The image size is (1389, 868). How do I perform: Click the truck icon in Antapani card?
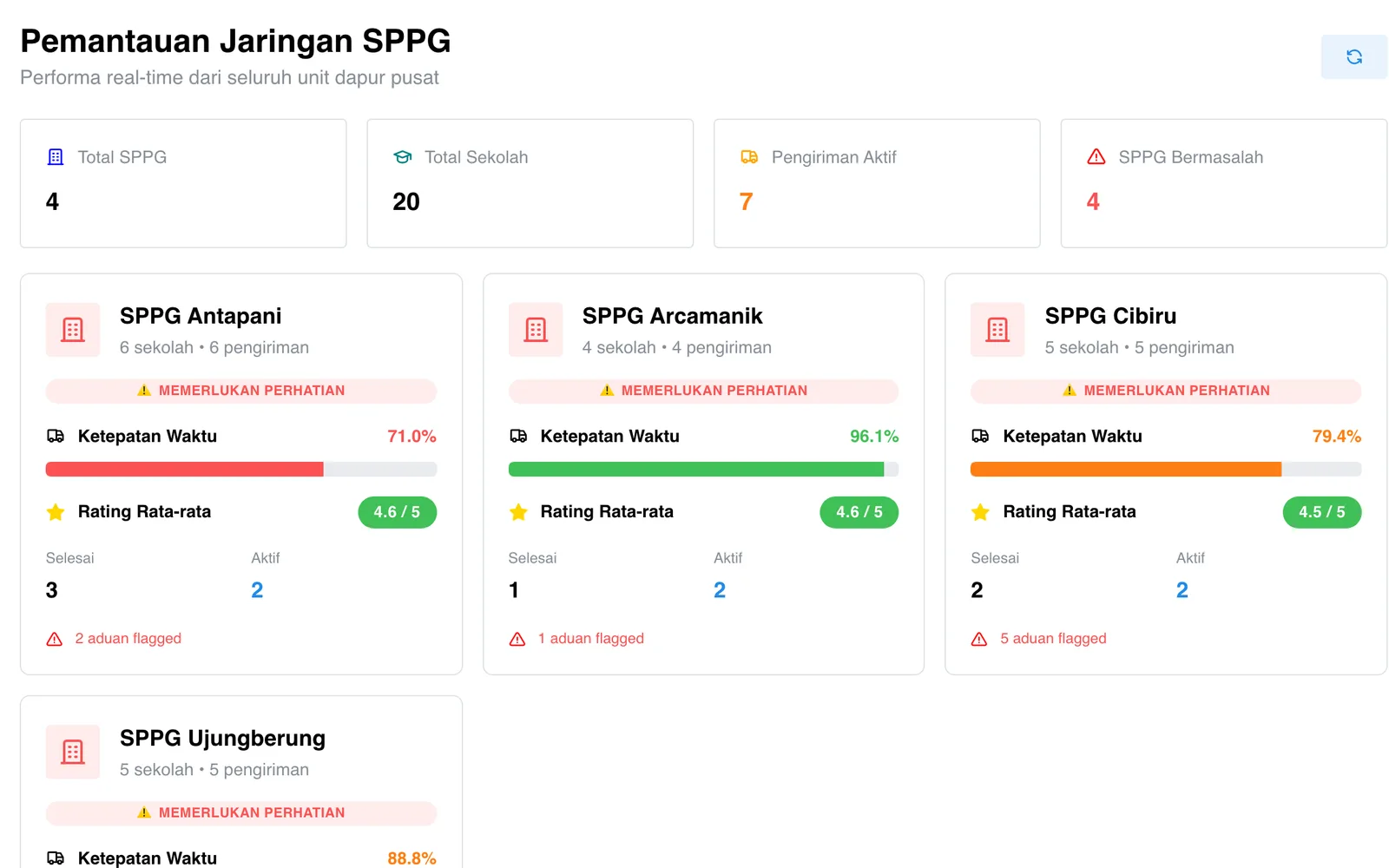[56, 436]
